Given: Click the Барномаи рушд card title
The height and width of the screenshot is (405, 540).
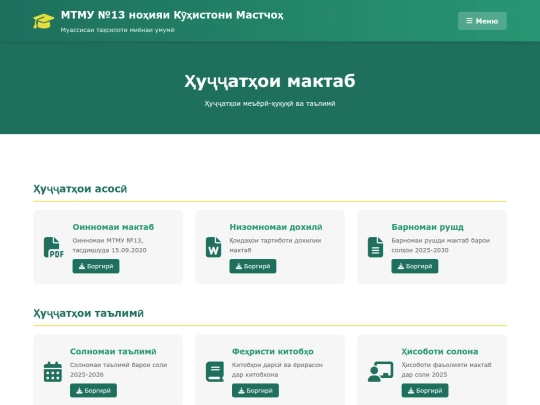Looking at the screenshot, I should [x=427, y=227].
